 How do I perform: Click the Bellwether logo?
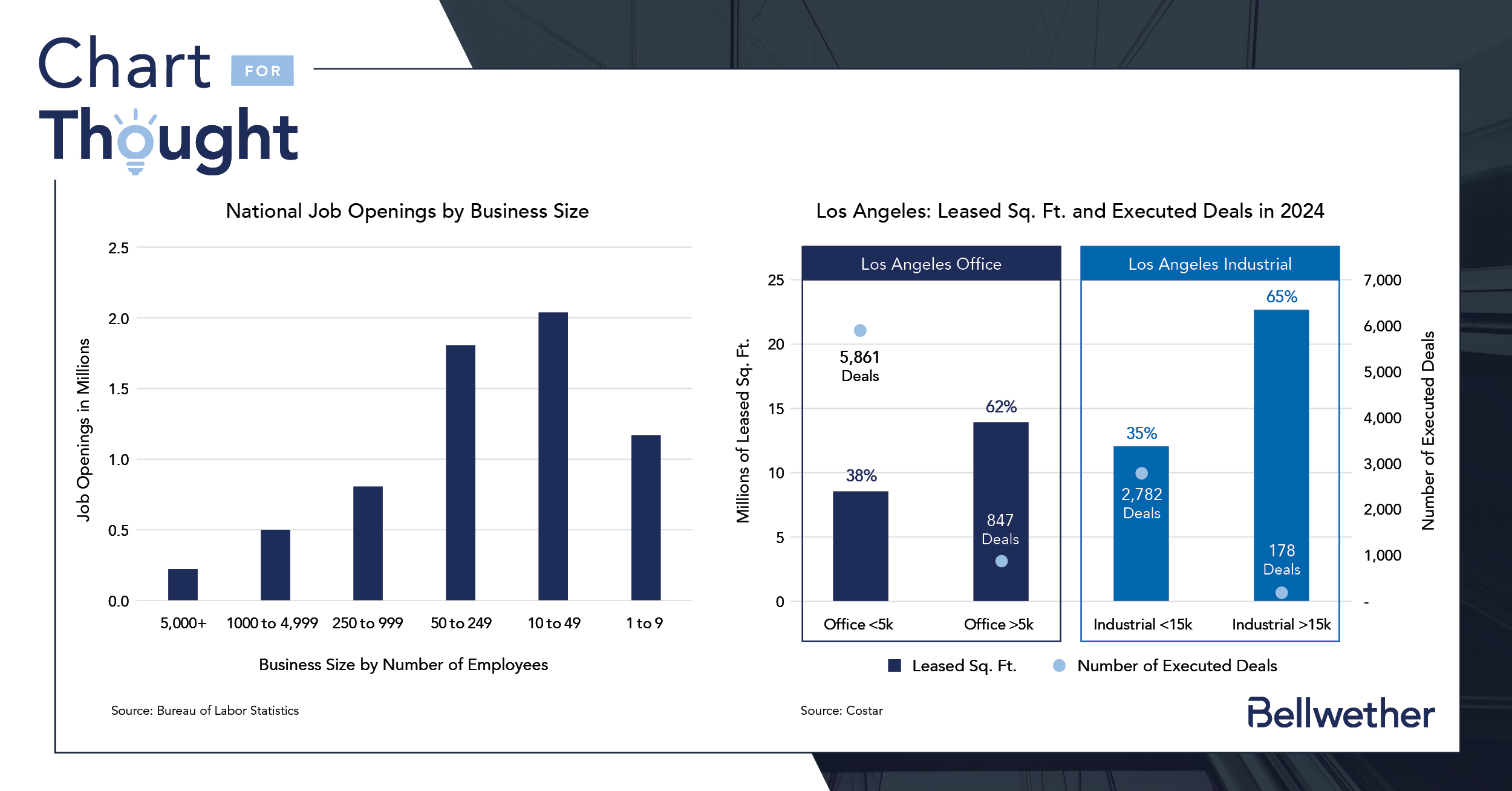pos(1341,713)
